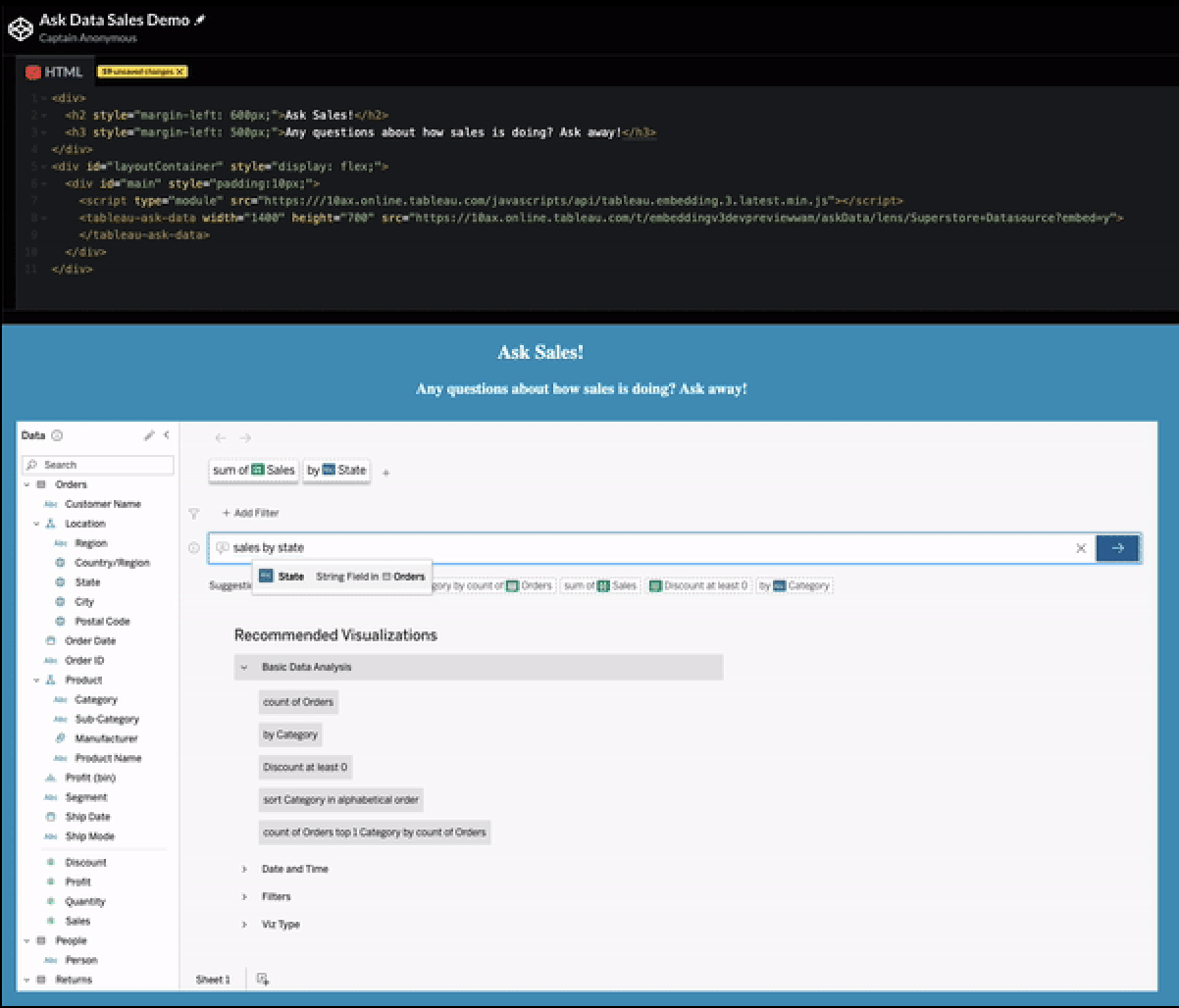The height and width of the screenshot is (1008, 1179).
Task: Clear the query text with the X icon
Action: pos(1081,548)
